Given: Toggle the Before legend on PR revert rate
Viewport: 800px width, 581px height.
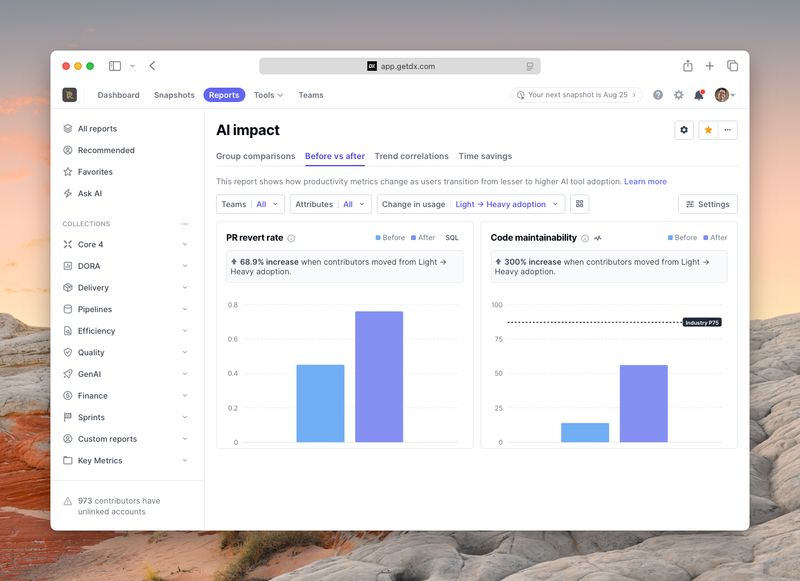Looking at the screenshot, I should coord(390,238).
